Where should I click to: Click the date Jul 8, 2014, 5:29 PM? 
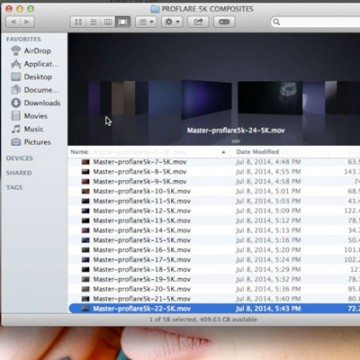(268, 269)
